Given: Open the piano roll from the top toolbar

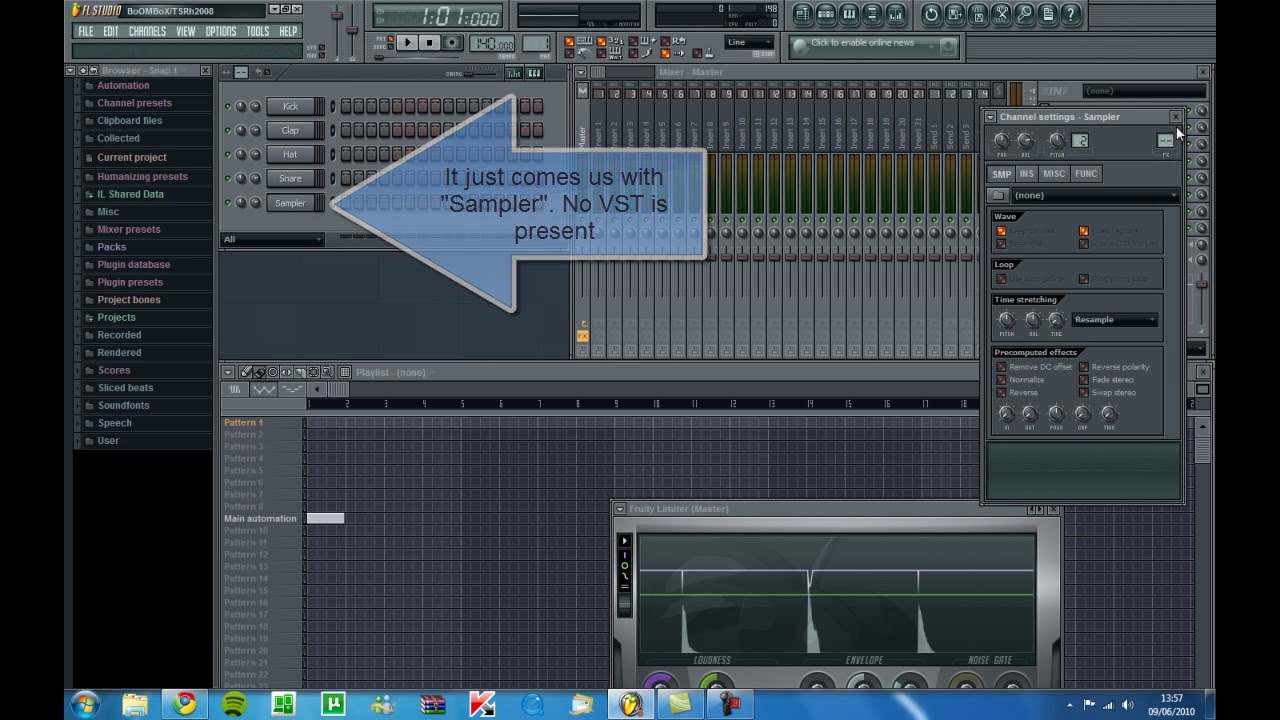Looking at the screenshot, I should 849,14.
